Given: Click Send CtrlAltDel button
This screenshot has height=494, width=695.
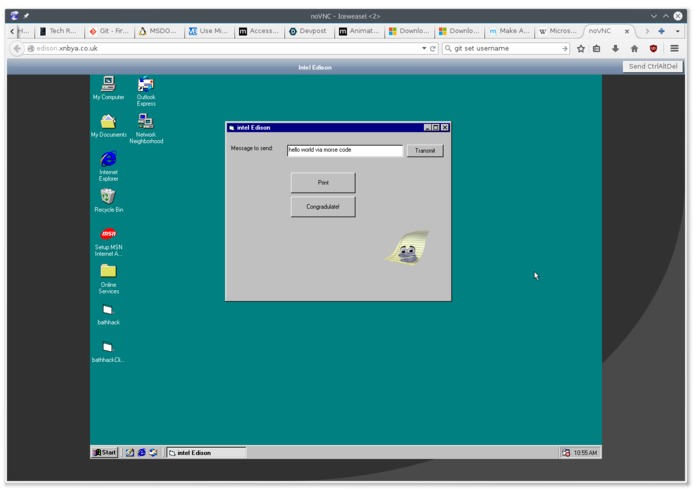Looking at the screenshot, I should click(653, 66).
